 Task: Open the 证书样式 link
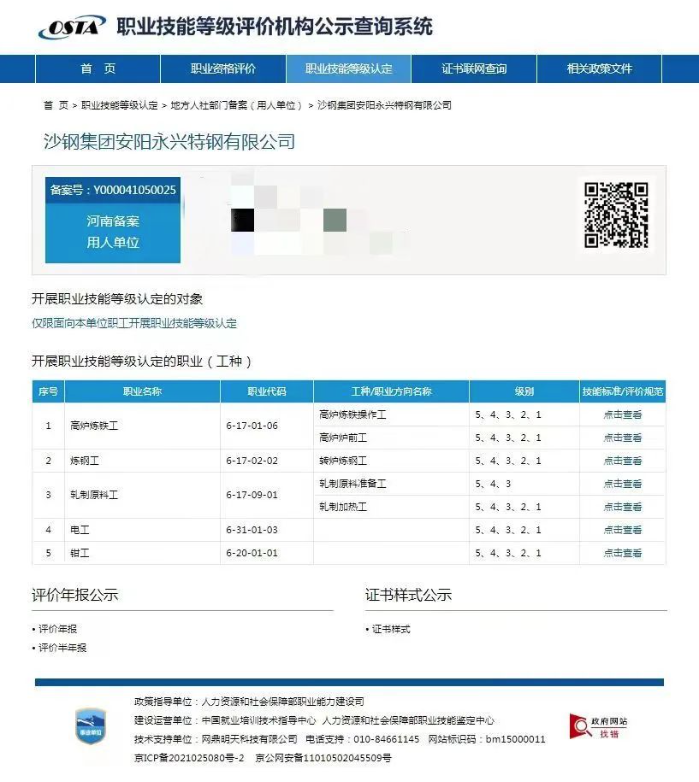pyautogui.click(x=391, y=629)
